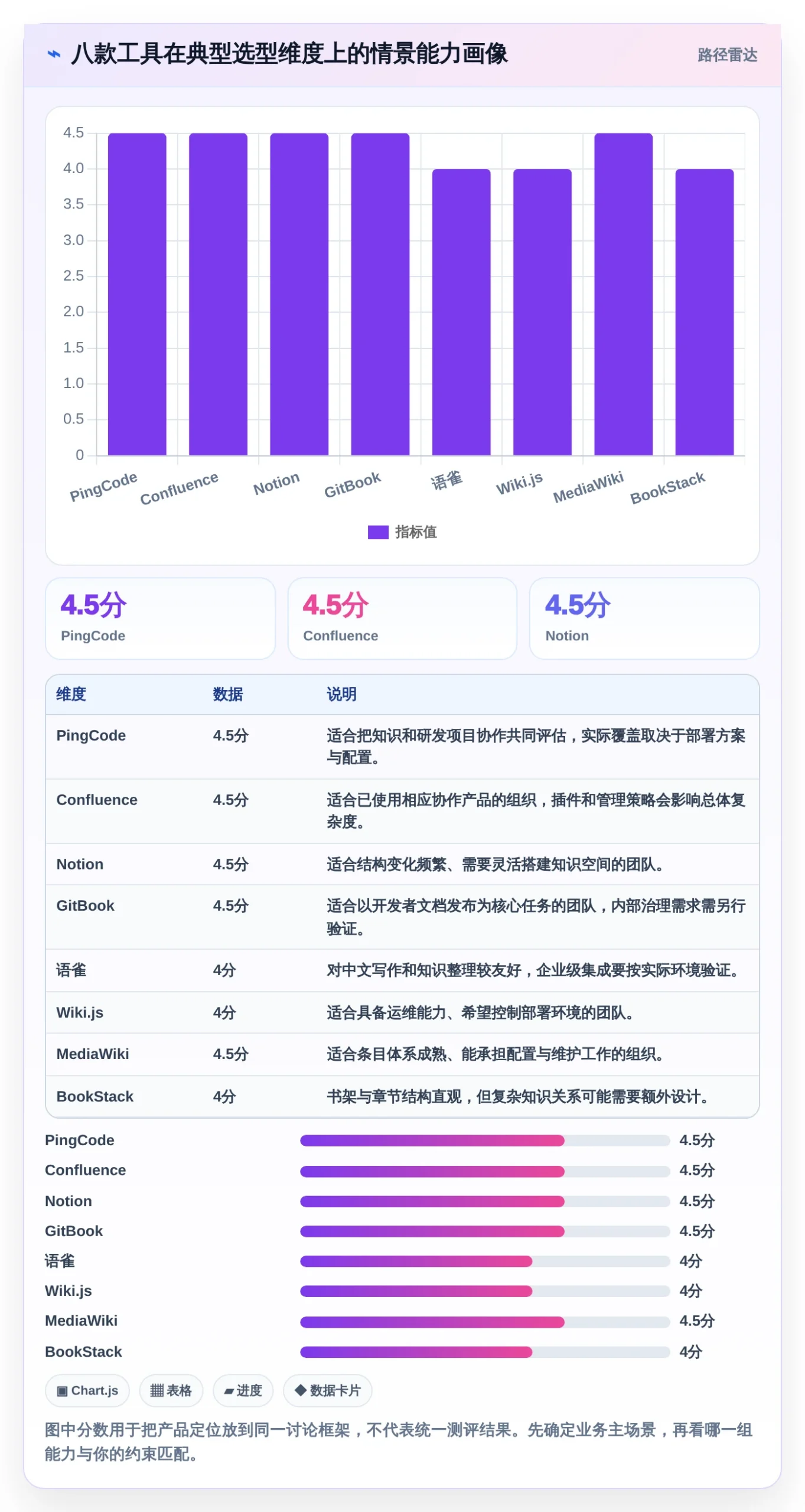805x1512 pixels.
Task: Click the GitBook label in the progress list
Action: click(x=74, y=1231)
